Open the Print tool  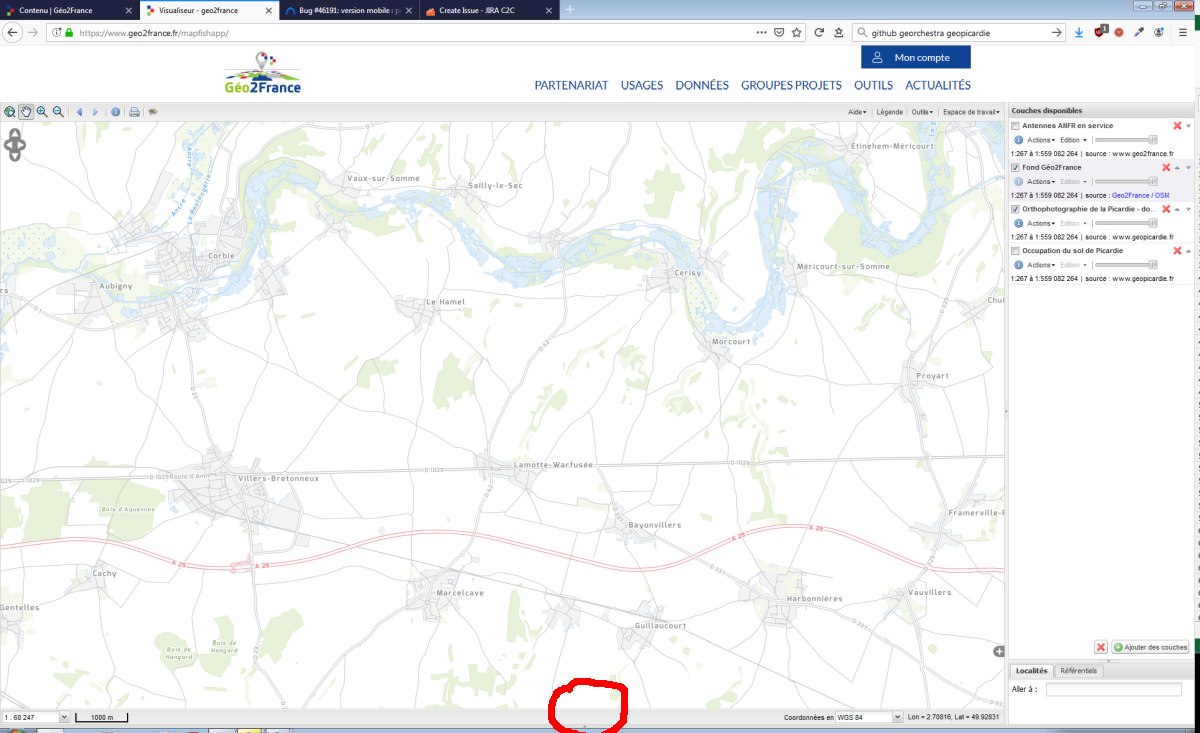134,112
